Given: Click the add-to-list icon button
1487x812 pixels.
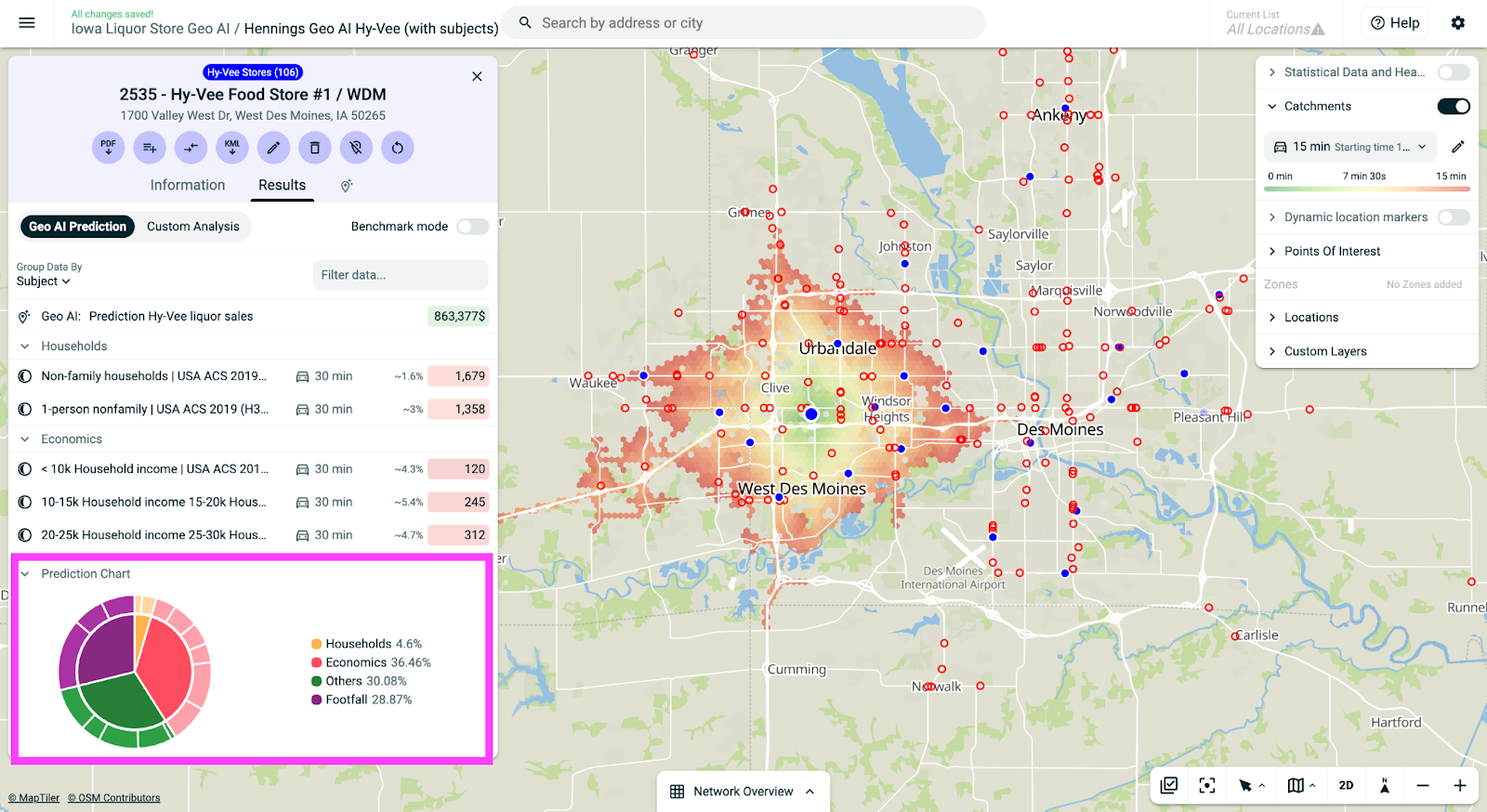Looking at the screenshot, I should click(x=150, y=147).
